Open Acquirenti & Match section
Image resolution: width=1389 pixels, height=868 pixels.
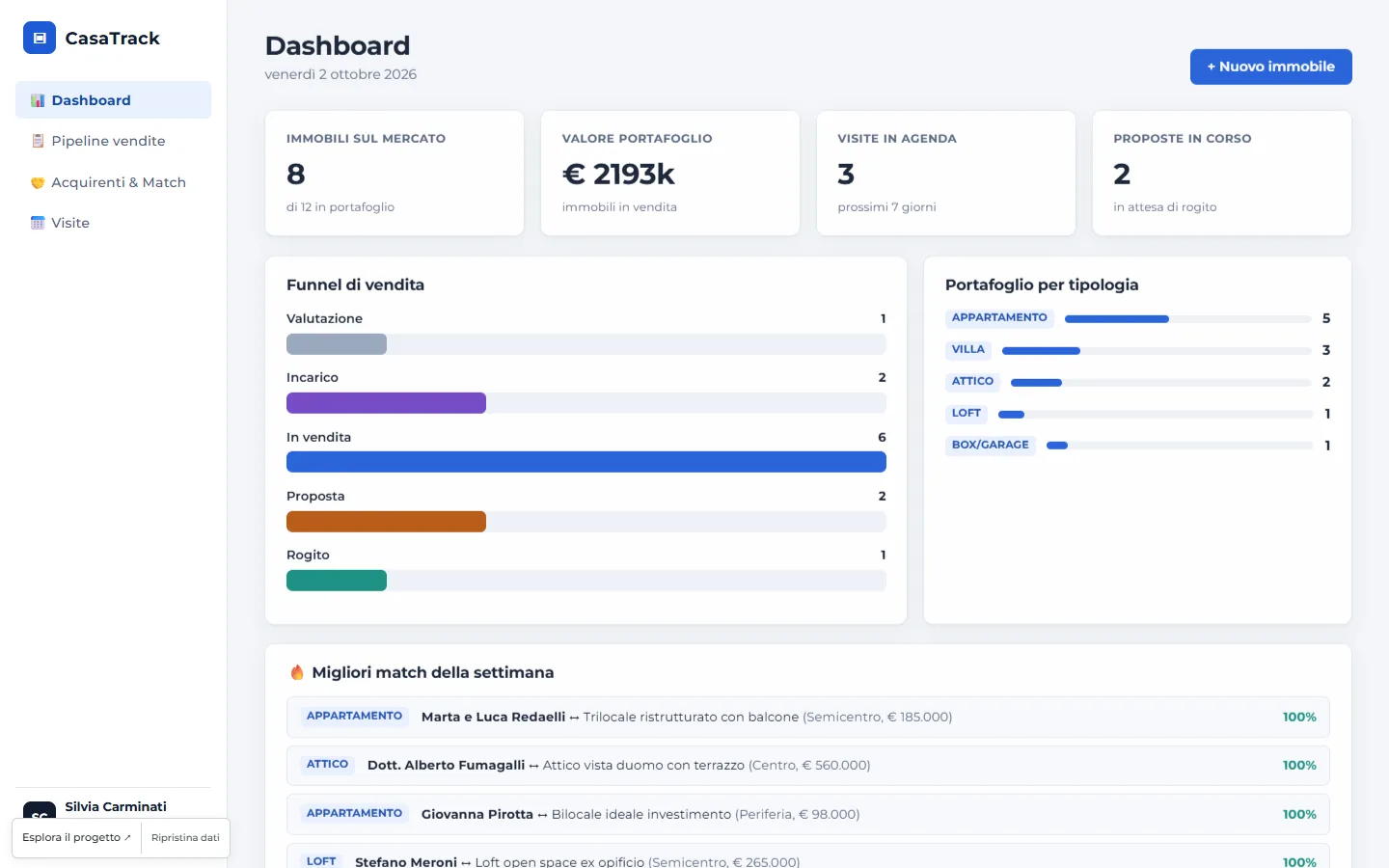[x=113, y=182]
